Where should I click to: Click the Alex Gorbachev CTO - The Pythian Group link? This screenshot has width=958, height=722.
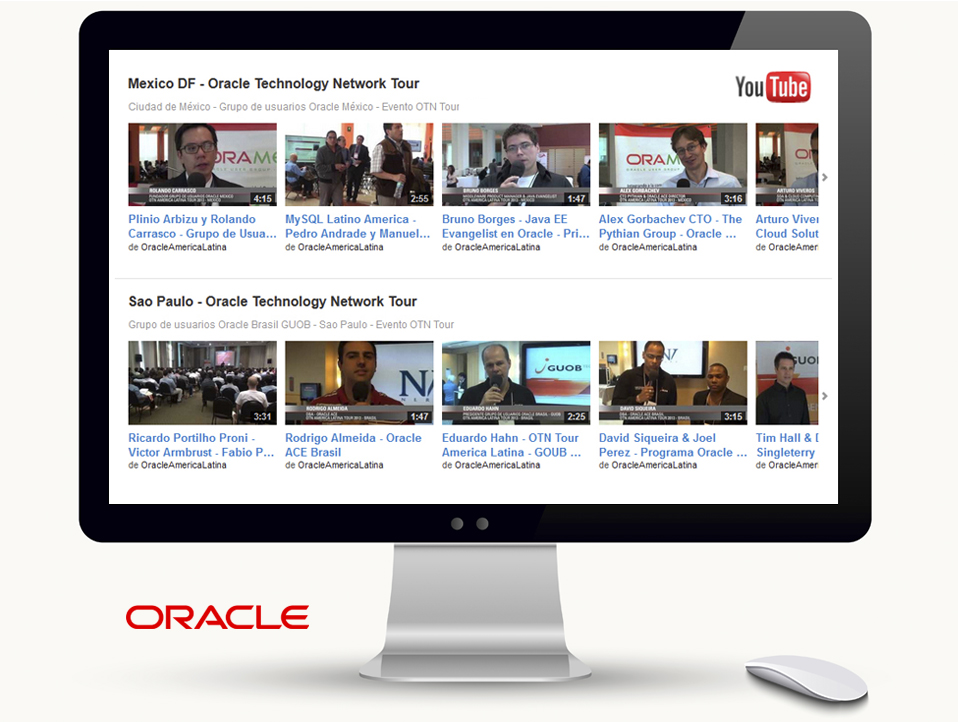click(x=670, y=227)
